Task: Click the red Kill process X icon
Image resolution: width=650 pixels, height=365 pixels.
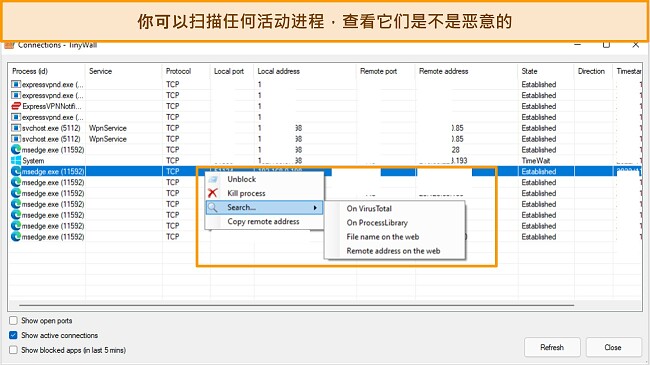Action: click(213, 193)
